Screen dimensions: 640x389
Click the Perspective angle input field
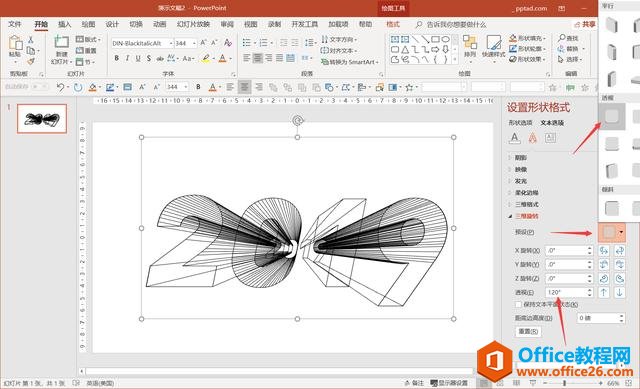(566, 292)
